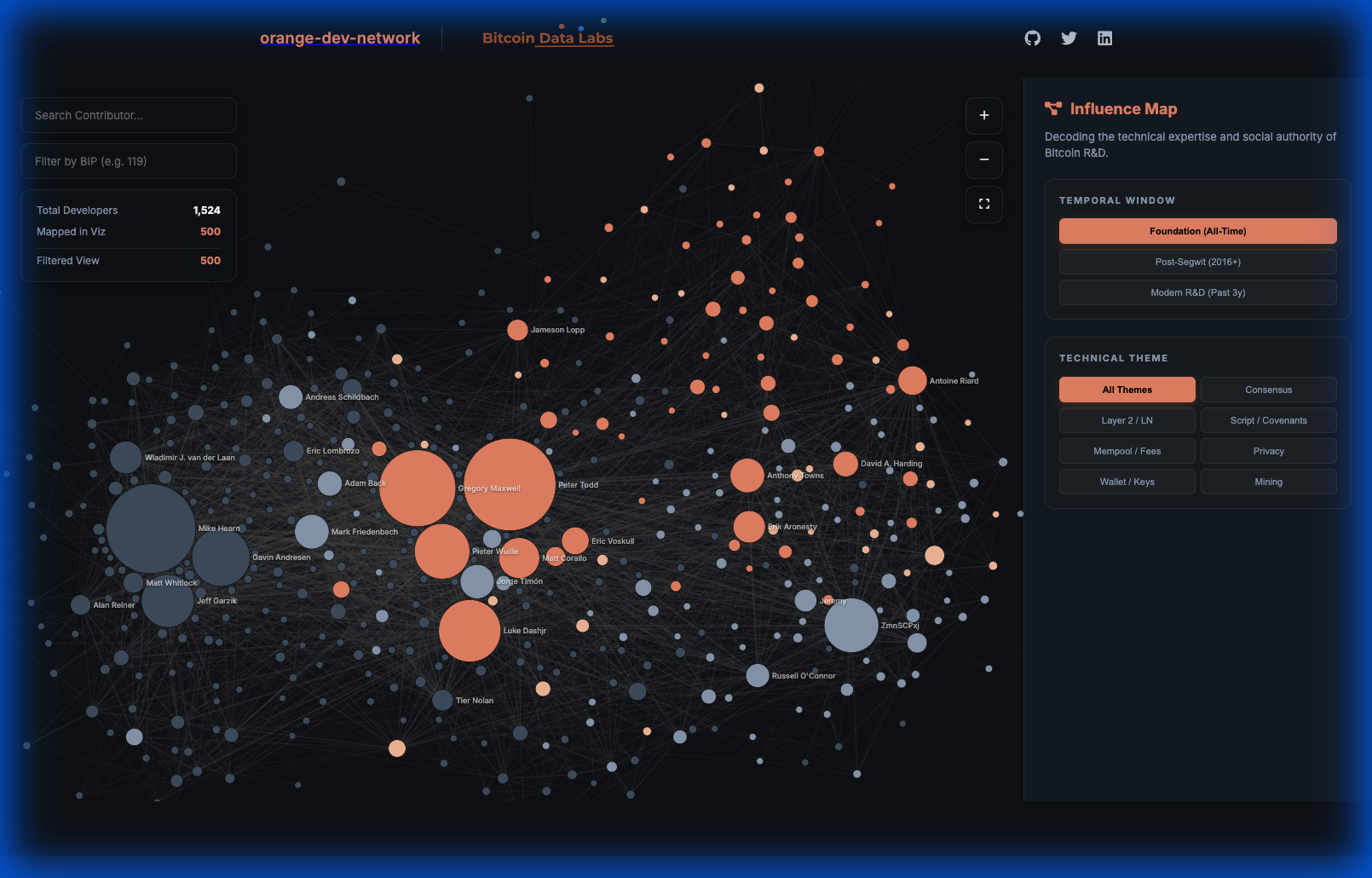Click the David A. Harding node

tap(845, 465)
